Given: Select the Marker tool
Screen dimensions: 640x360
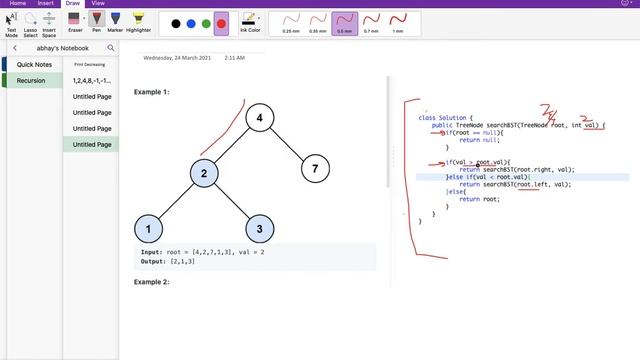Looking at the screenshot, I should pyautogui.click(x=115, y=22).
